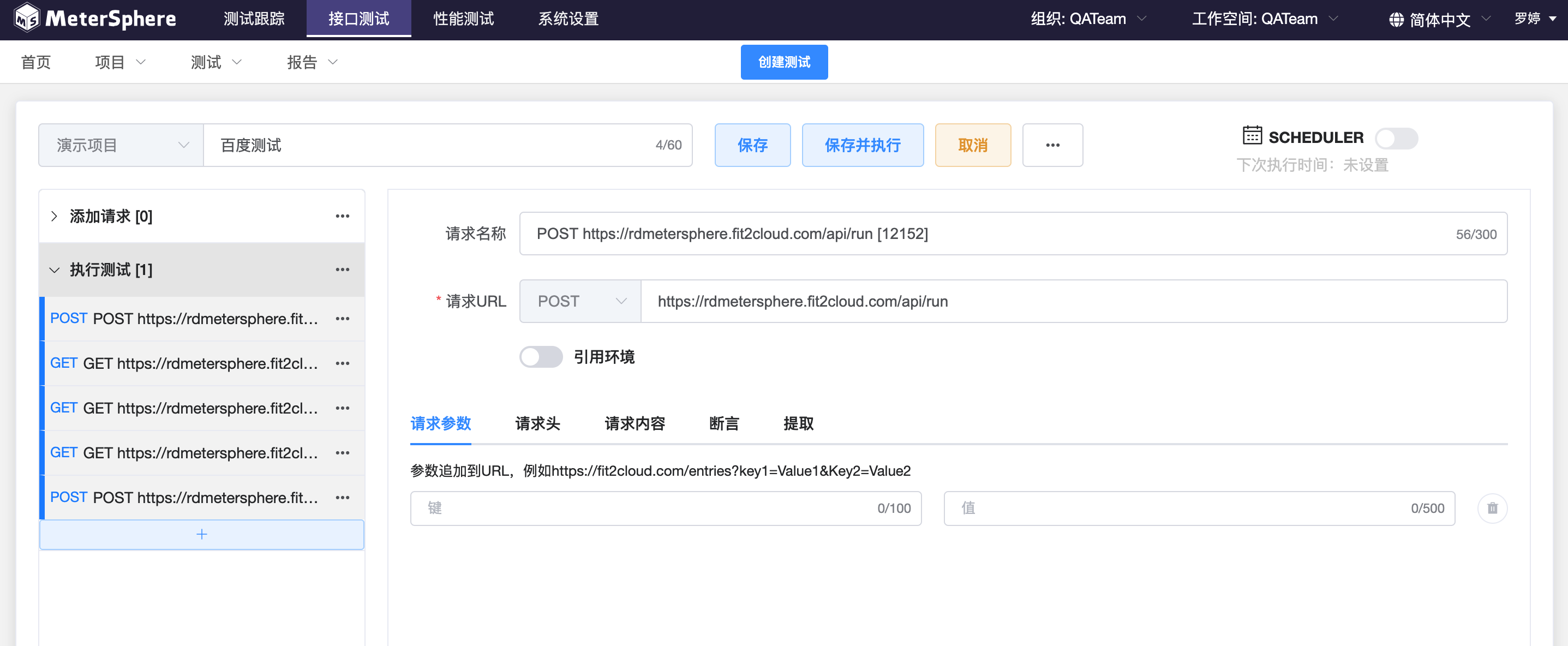Click the globe language icon

[1396, 20]
